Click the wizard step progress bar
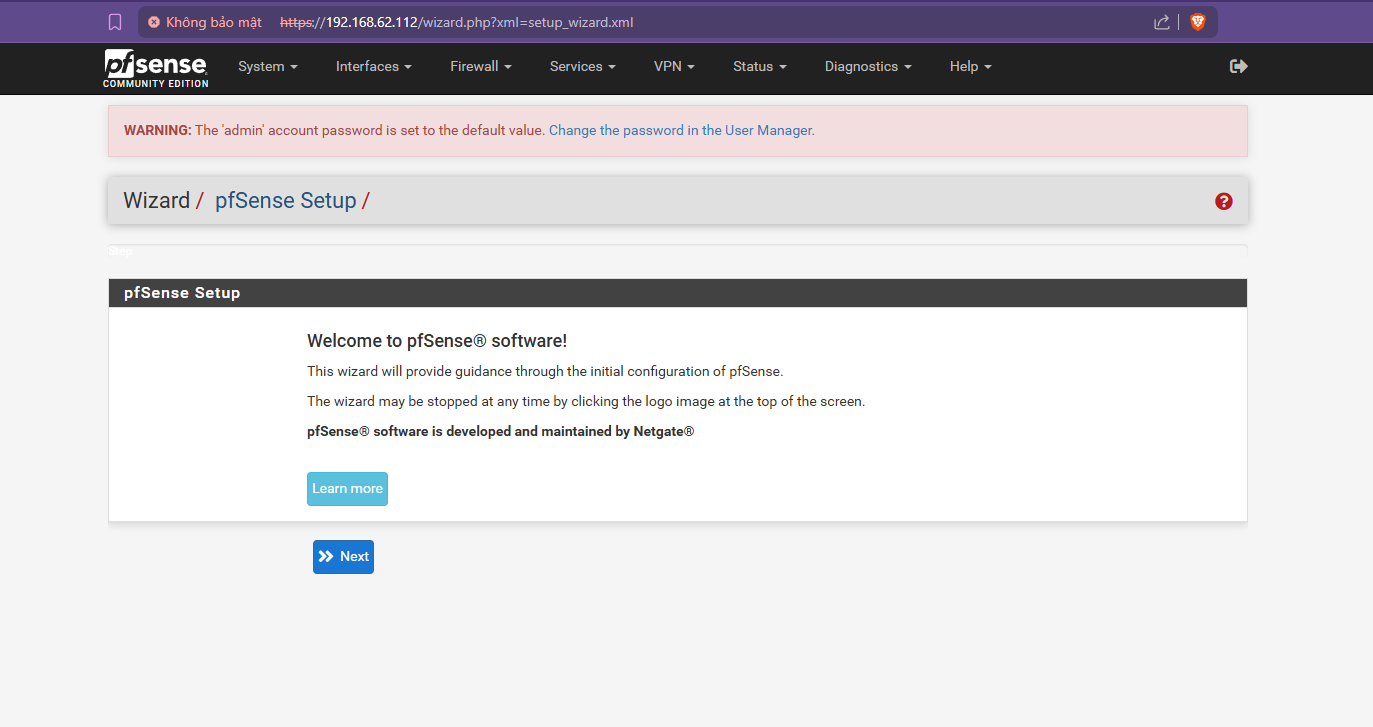 [x=678, y=249]
